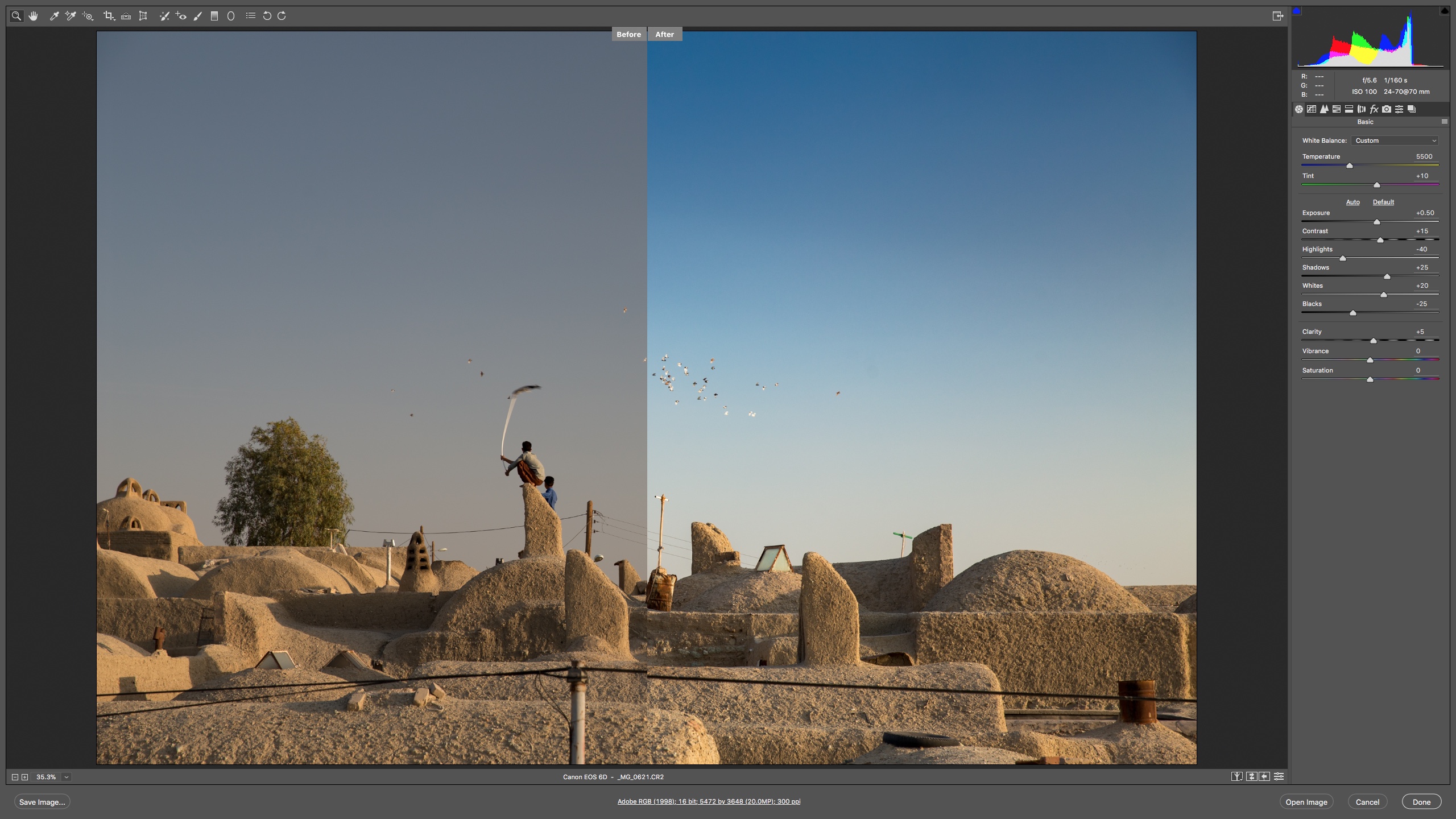Toggle full screen mode icon
Viewport: 1456px width, 819px height.
tap(1277, 16)
